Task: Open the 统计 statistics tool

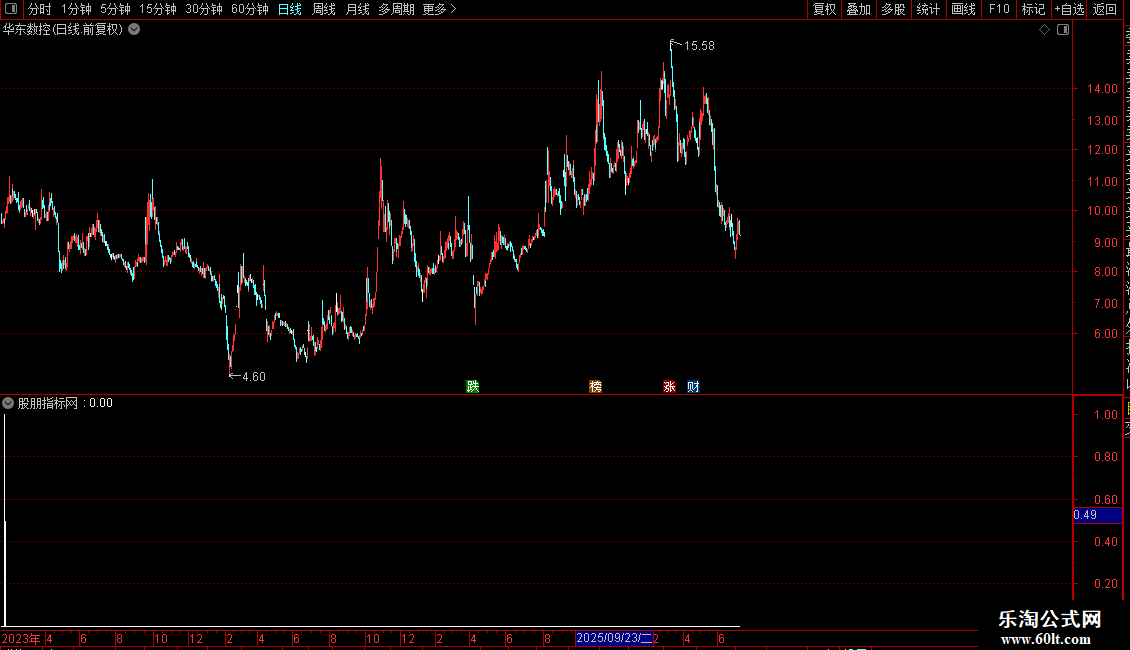Action: point(928,9)
